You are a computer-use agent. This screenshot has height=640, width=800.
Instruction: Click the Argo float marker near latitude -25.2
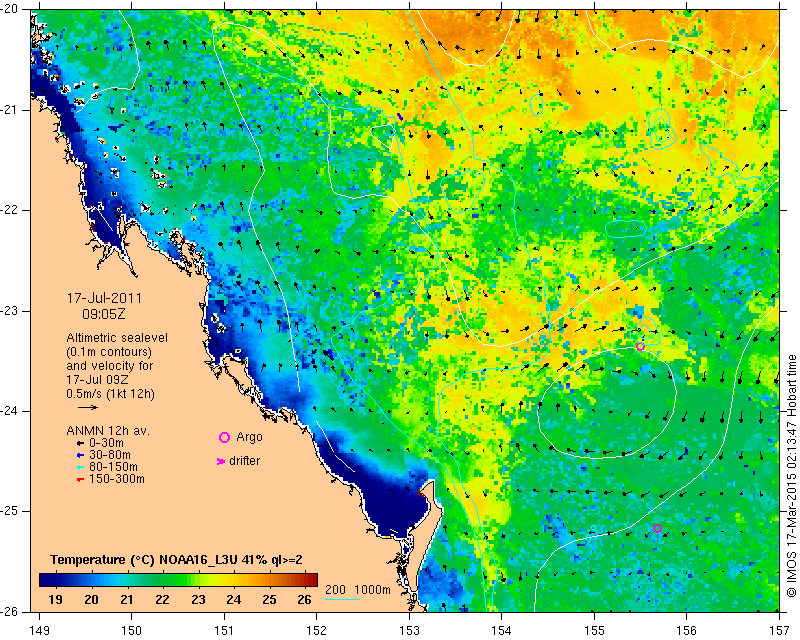click(x=657, y=528)
